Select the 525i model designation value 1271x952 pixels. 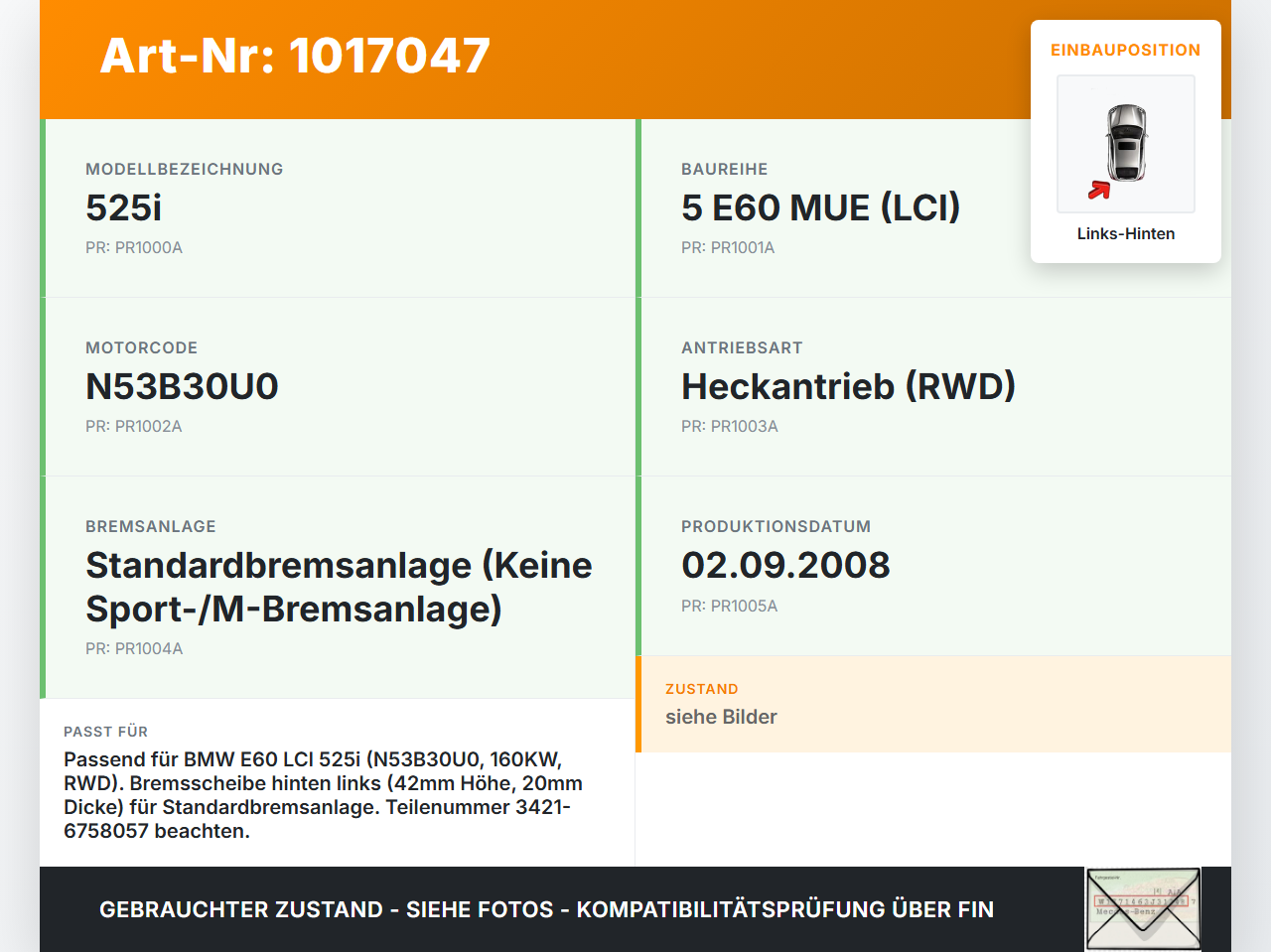[123, 207]
